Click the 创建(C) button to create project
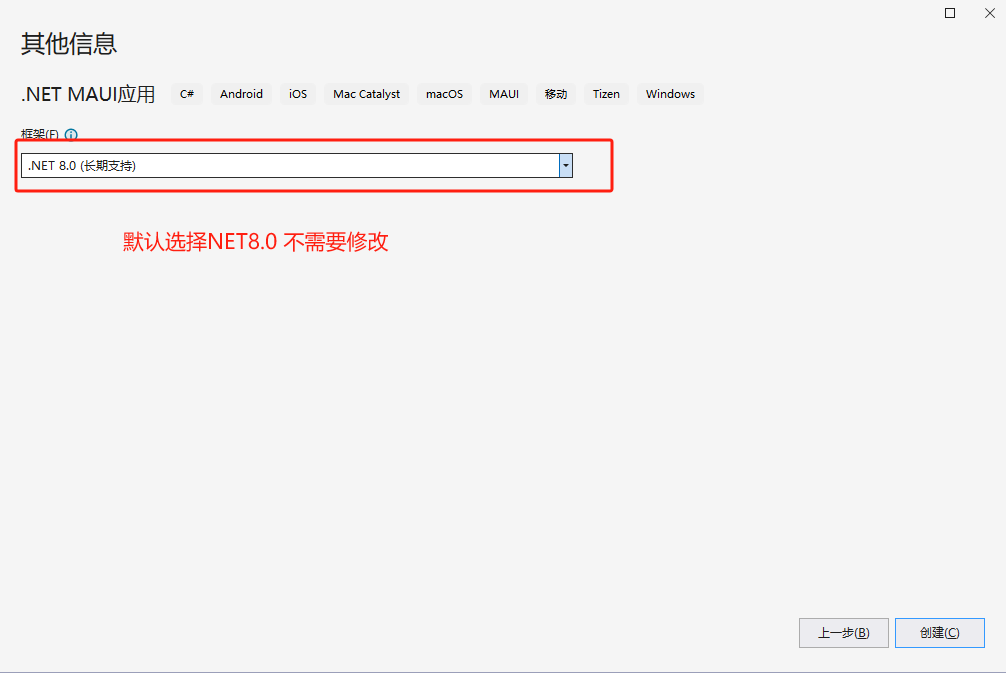Screen dimensions: 1006x673 pyautogui.click(x=939, y=632)
